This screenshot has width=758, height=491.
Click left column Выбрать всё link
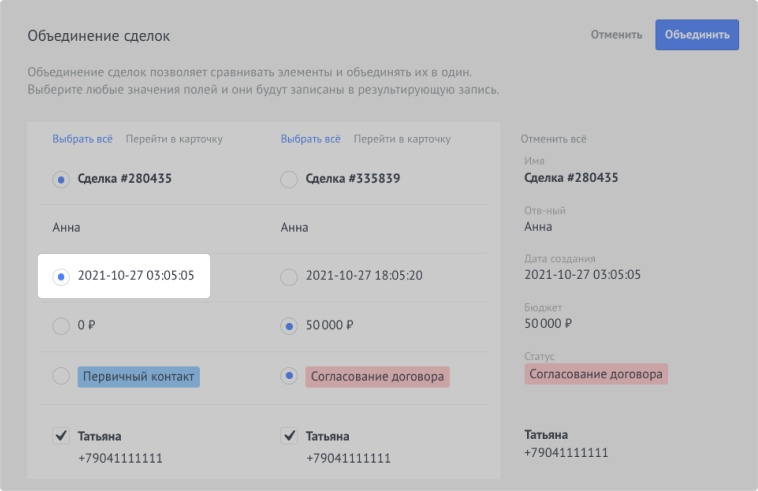click(83, 140)
